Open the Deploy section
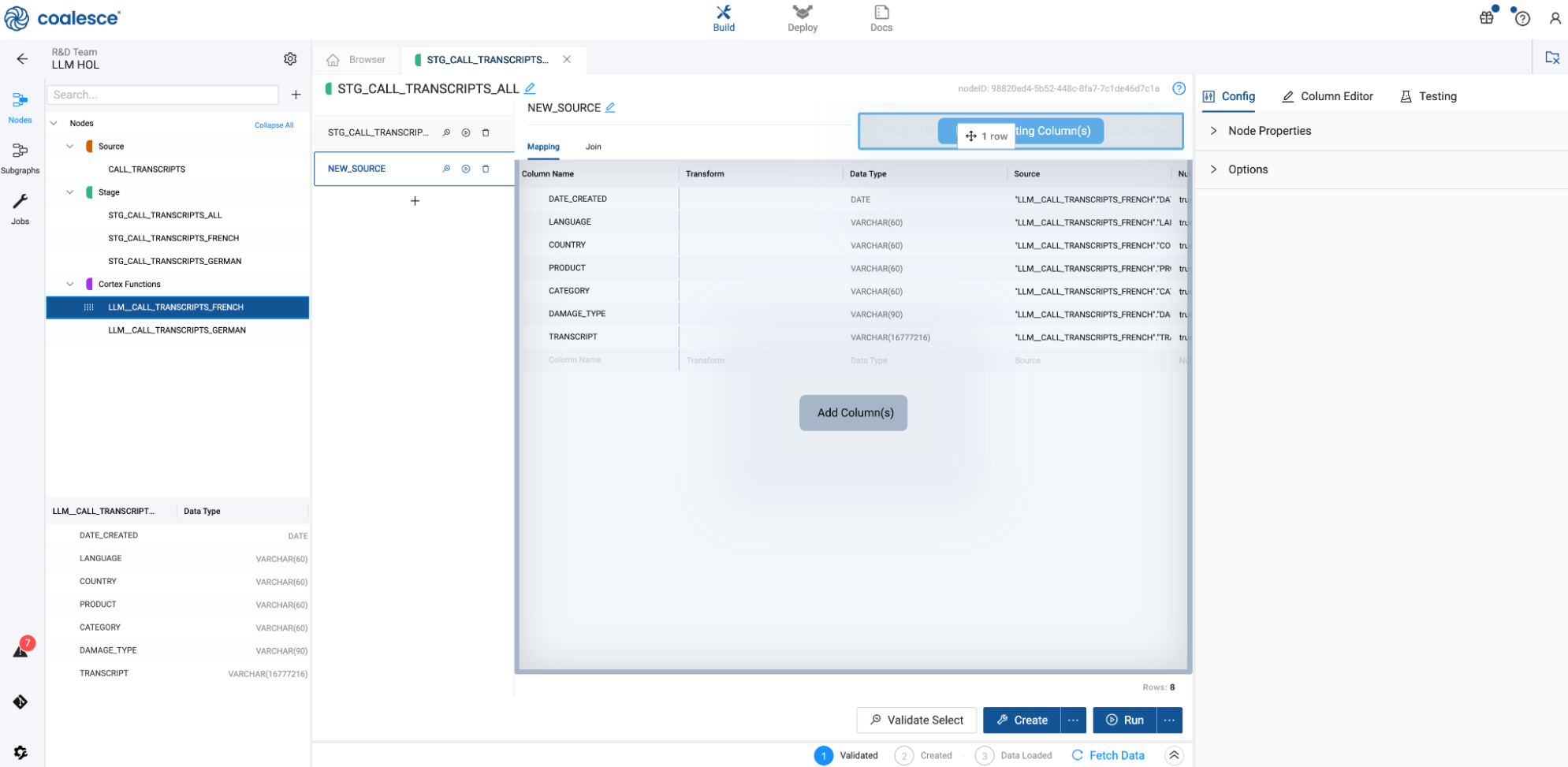The image size is (1568, 767). (x=802, y=18)
